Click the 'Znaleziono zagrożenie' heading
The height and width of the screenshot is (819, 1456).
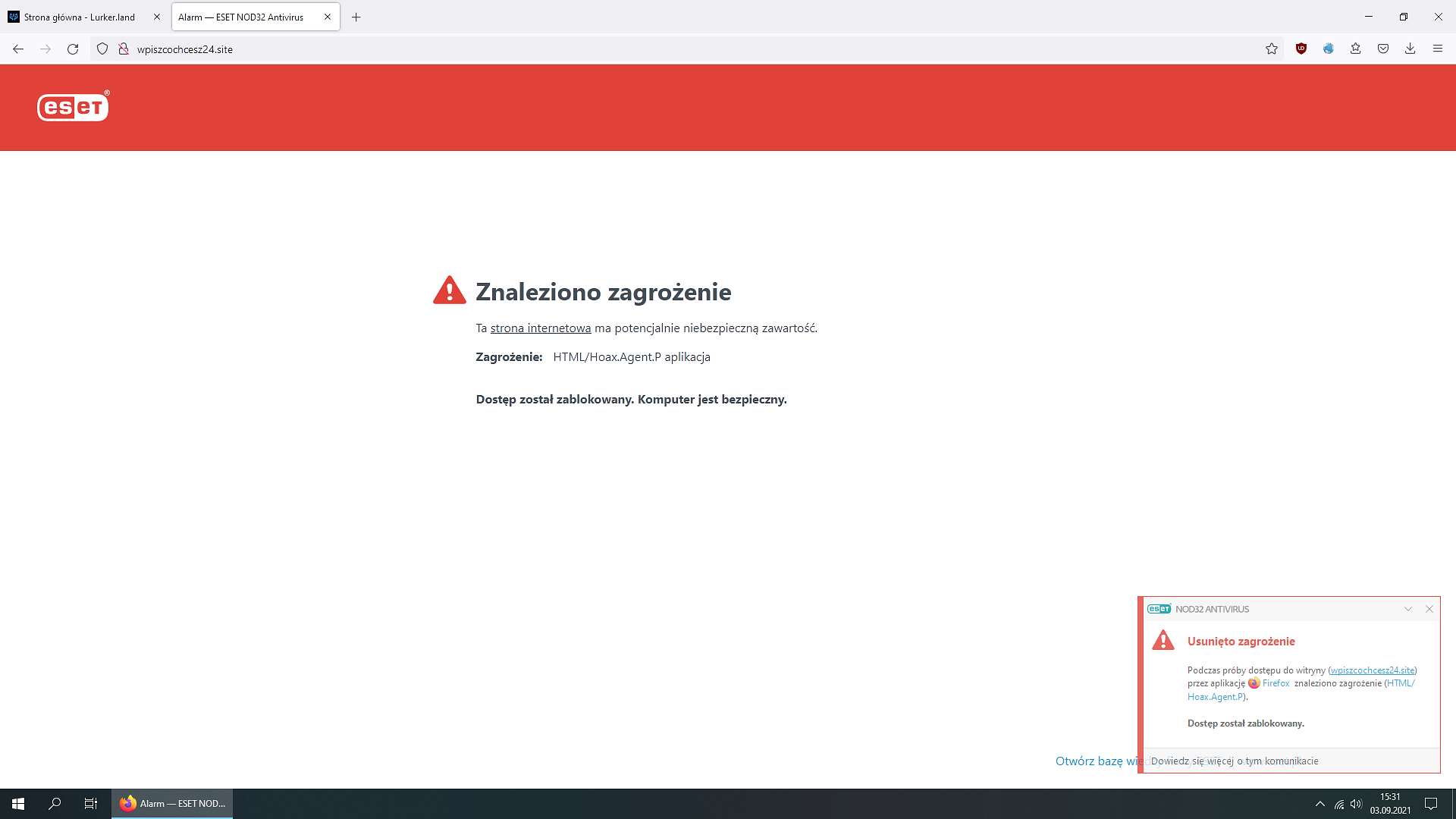coord(603,292)
